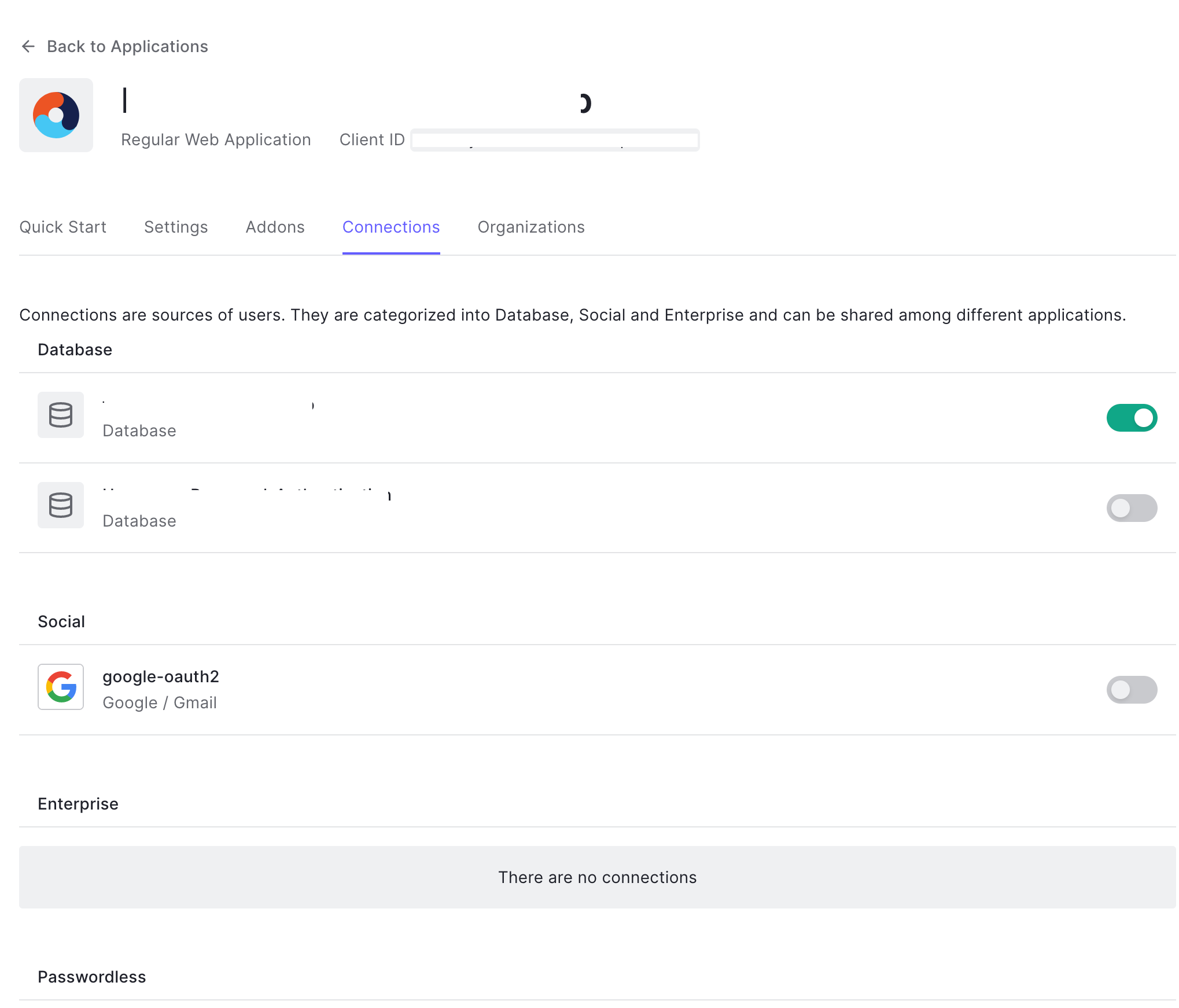This screenshot has height=1008, width=1179.
Task: Click the application name title
Action: (x=356, y=102)
